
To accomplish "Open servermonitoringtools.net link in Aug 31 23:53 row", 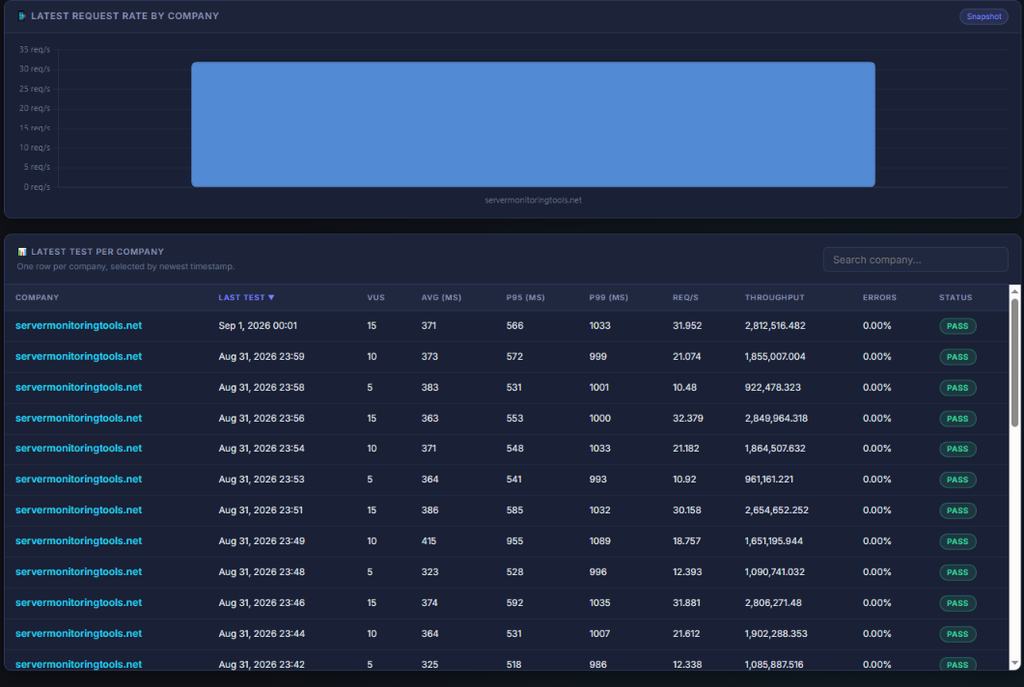I will pyautogui.click(x=78, y=479).
